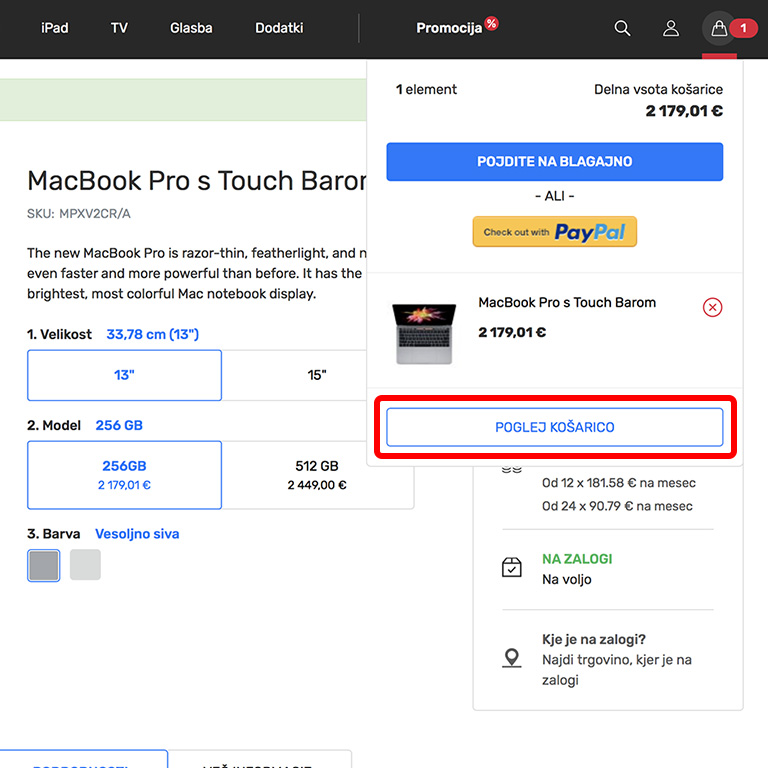Open the user account icon
This screenshot has height=768, width=768.
(671, 28)
